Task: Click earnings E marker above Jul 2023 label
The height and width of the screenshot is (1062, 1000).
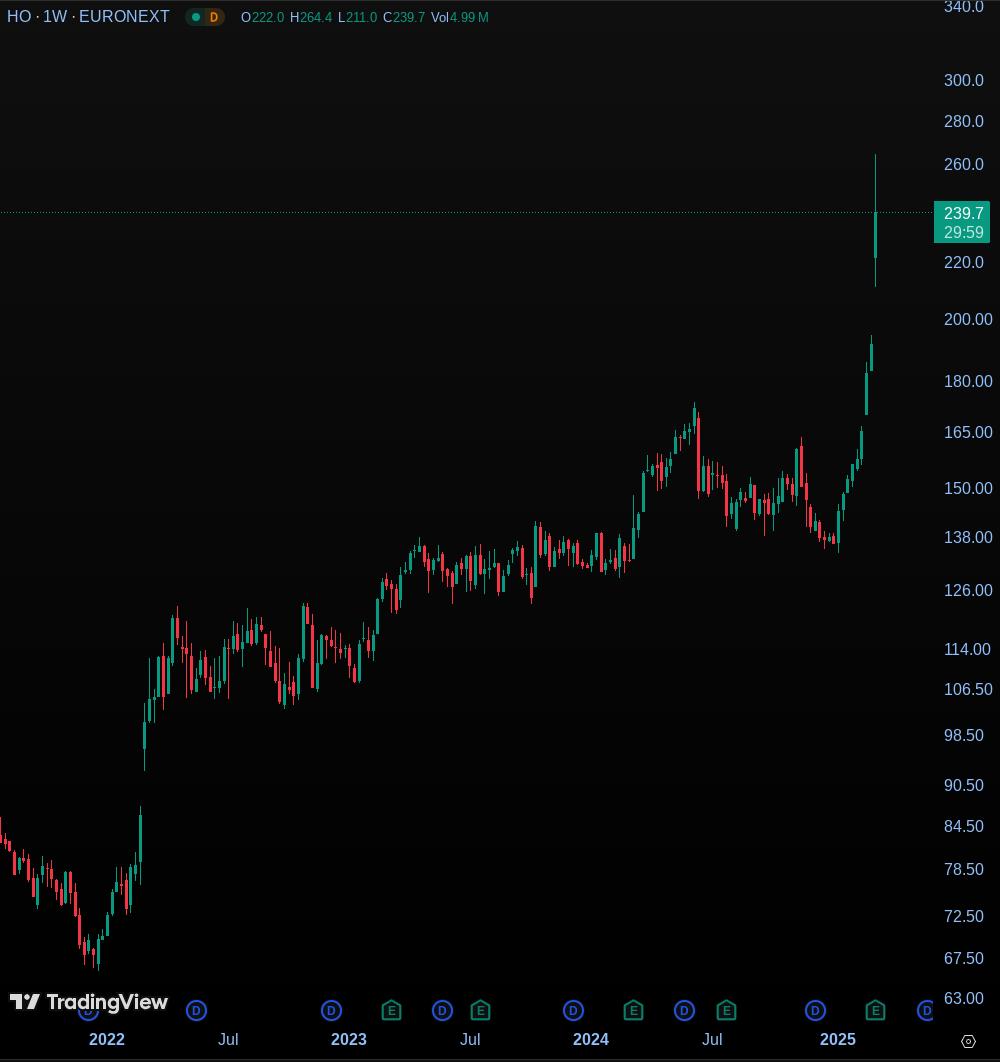Action: pyautogui.click(x=480, y=1011)
